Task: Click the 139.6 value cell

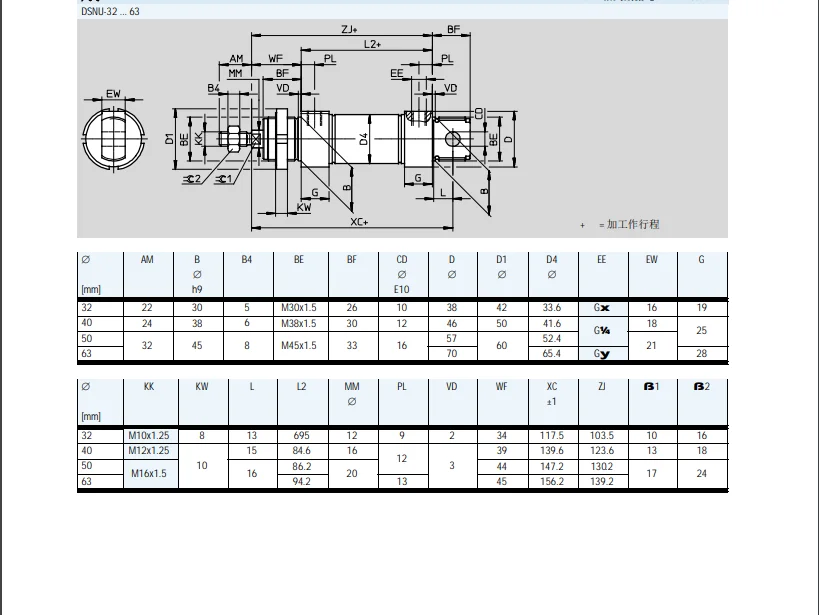Action: click(552, 450)
